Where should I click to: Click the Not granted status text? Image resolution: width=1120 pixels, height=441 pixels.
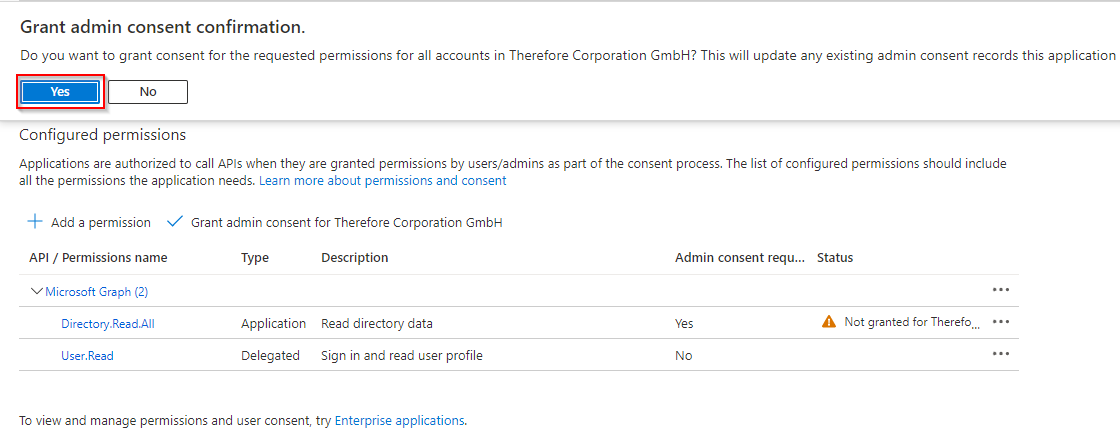[912, 322]
